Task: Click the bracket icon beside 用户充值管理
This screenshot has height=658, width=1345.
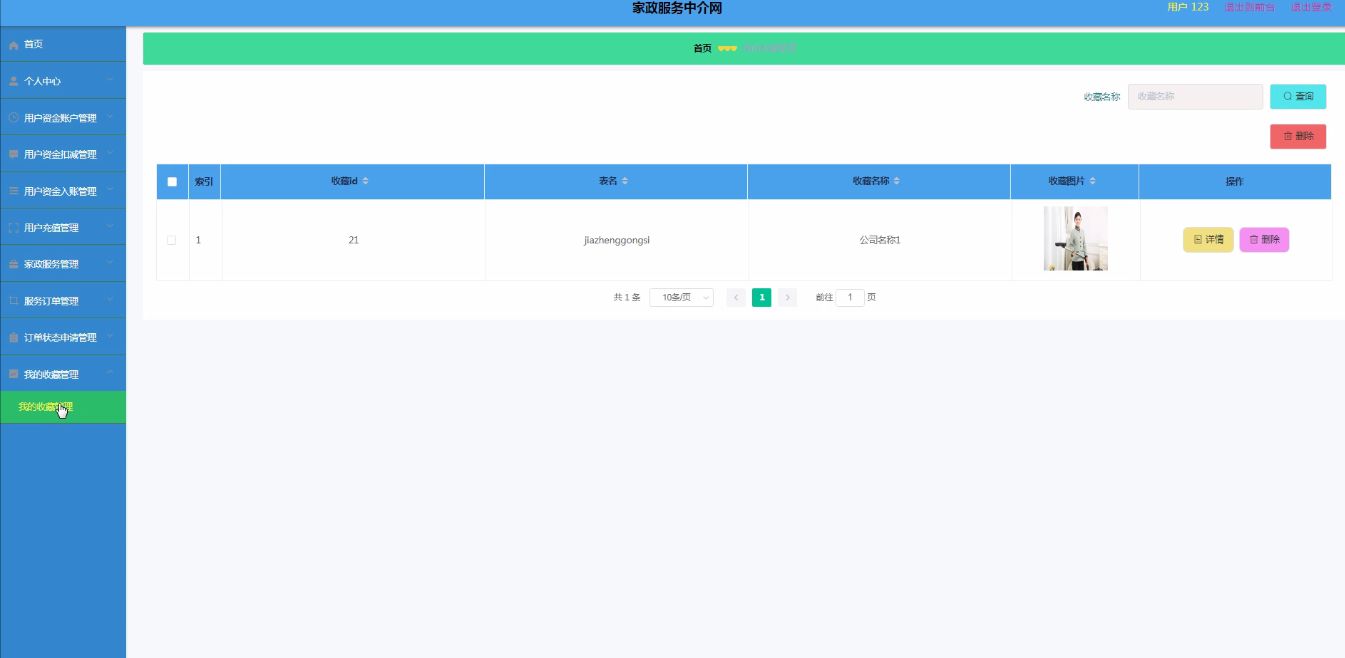Action: 13,228
